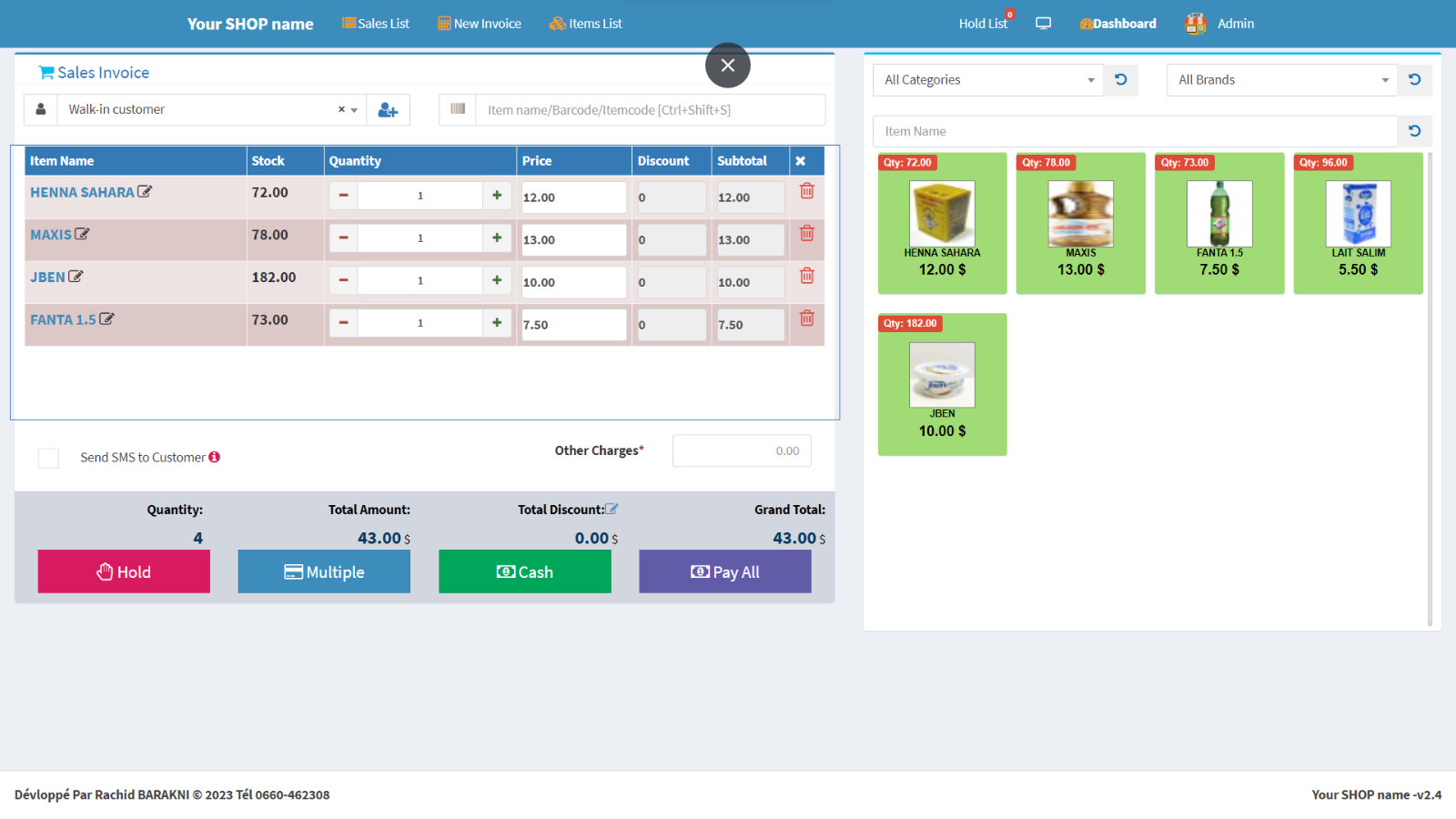Image resolution: width=1456 pixels, height=819 pixels.
Task: Open the customer display monitor icon
Action: click(x=1044, y=24)
